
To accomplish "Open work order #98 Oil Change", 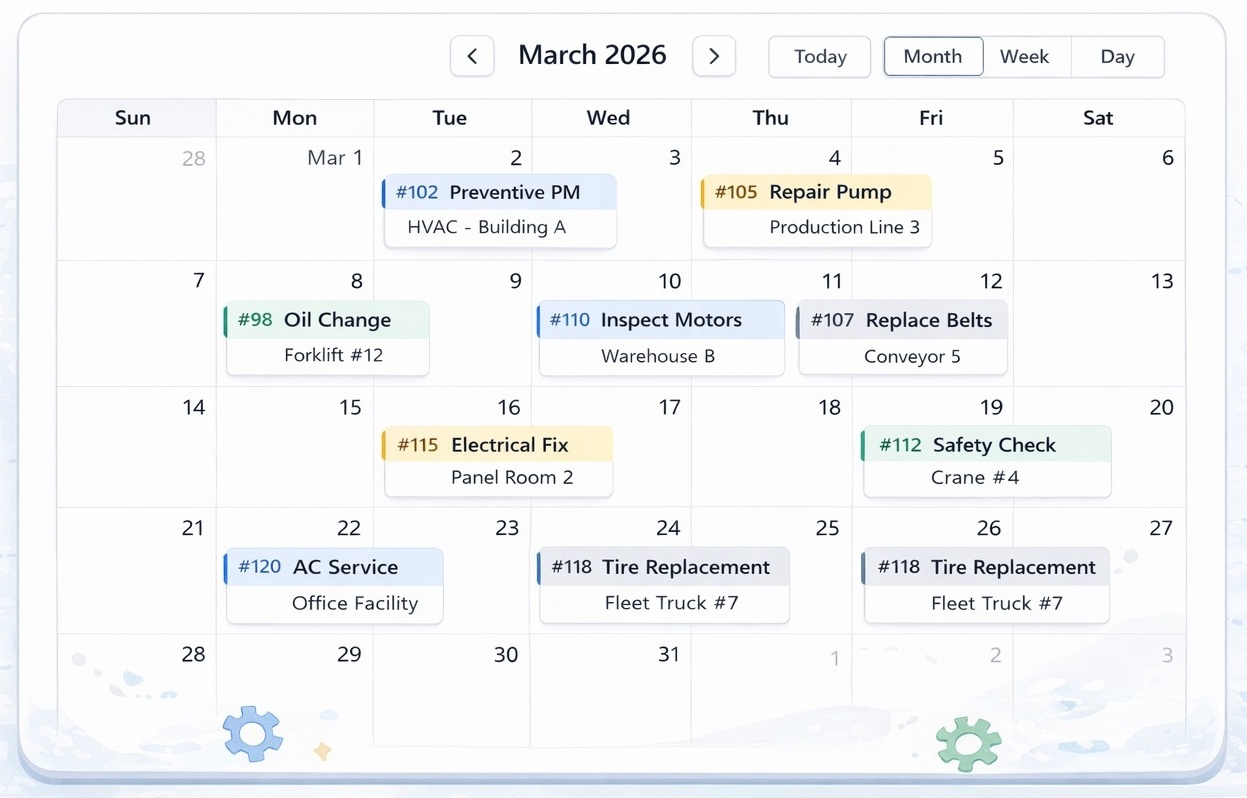I will pyautogui.click(x=326, y=338).
